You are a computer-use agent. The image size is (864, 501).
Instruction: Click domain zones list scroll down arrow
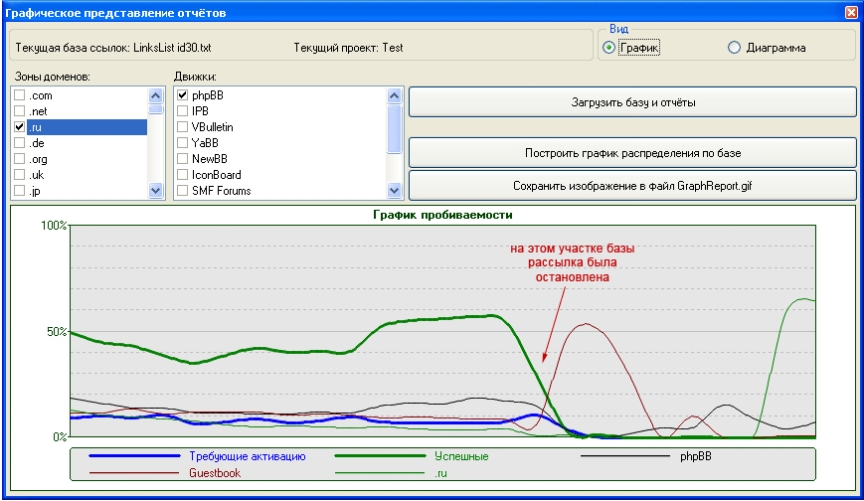point(156,191)
